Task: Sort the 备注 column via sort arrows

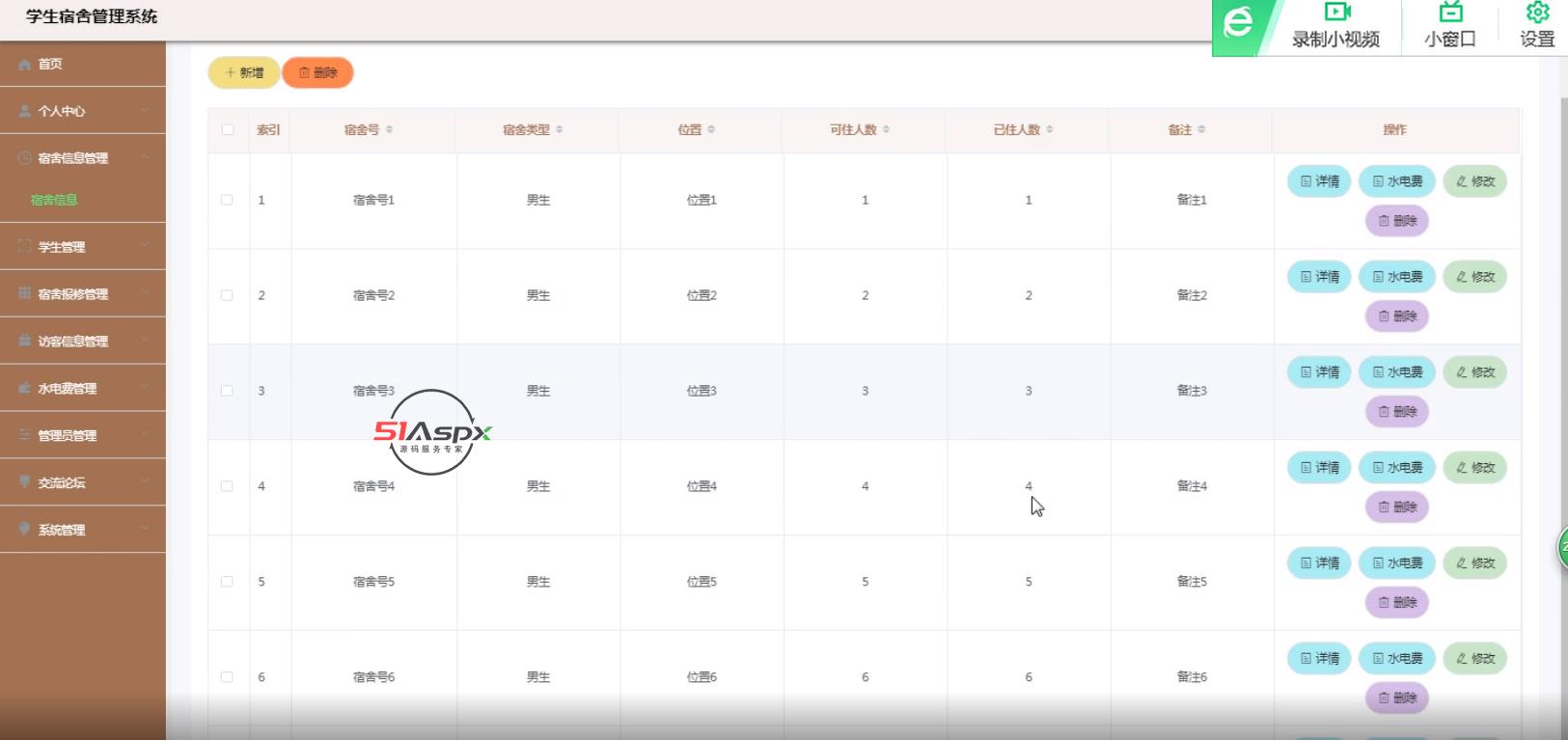Action: 1201,129
